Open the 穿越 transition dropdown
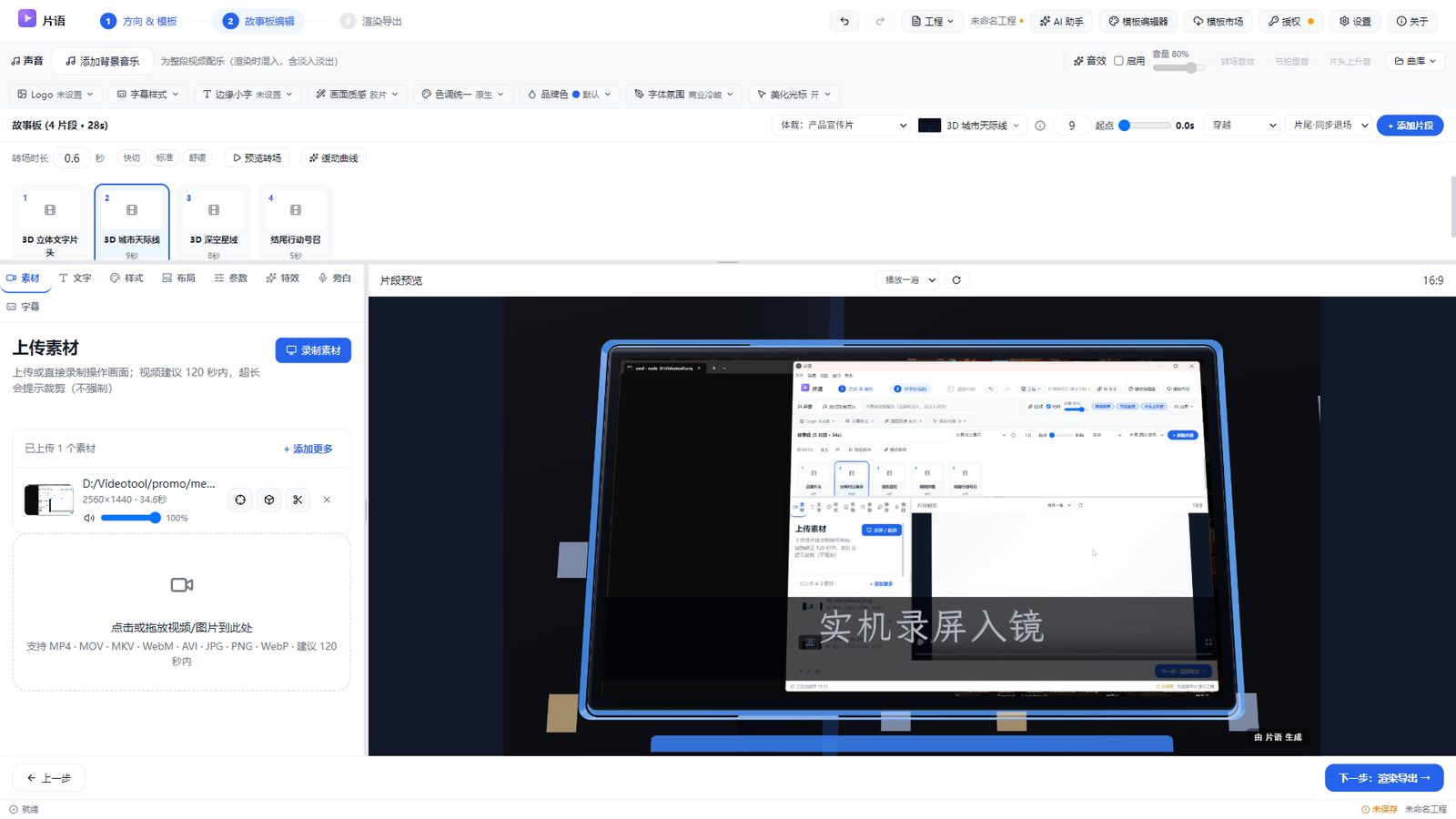 [1243, 126]
